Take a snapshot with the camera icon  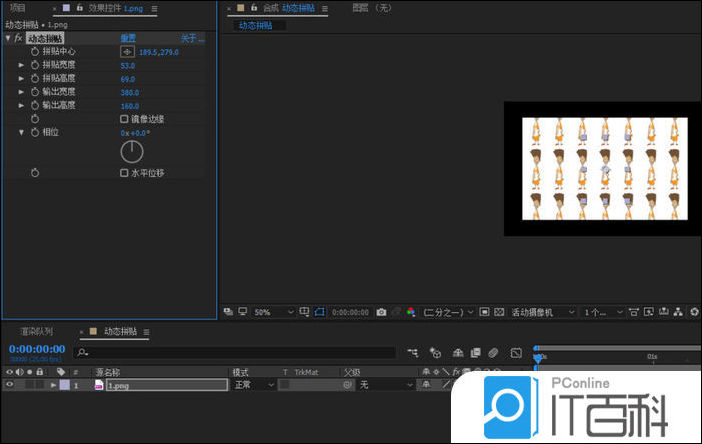pyautogui.click(x=381, y=312)
